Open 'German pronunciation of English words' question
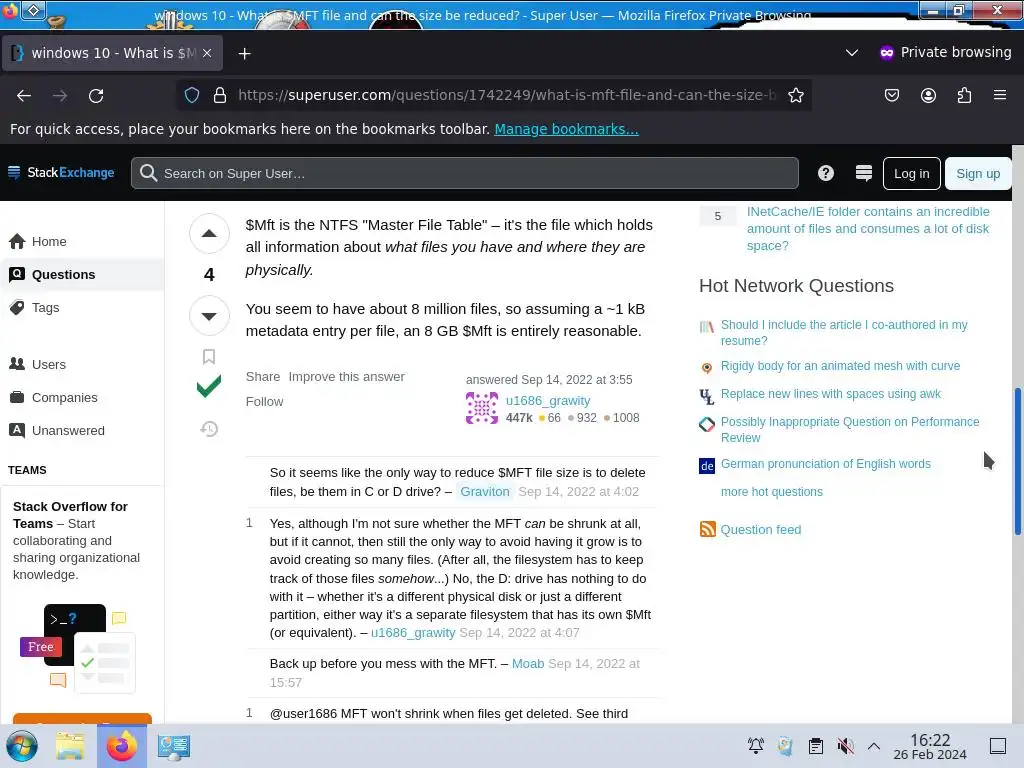 pos(825,464)
